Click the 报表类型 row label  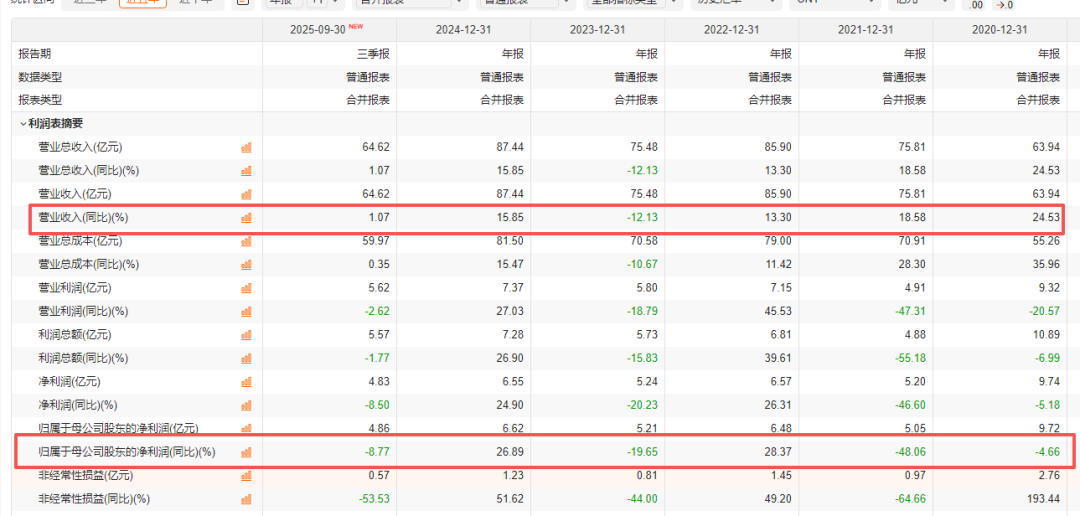(40, 101)
